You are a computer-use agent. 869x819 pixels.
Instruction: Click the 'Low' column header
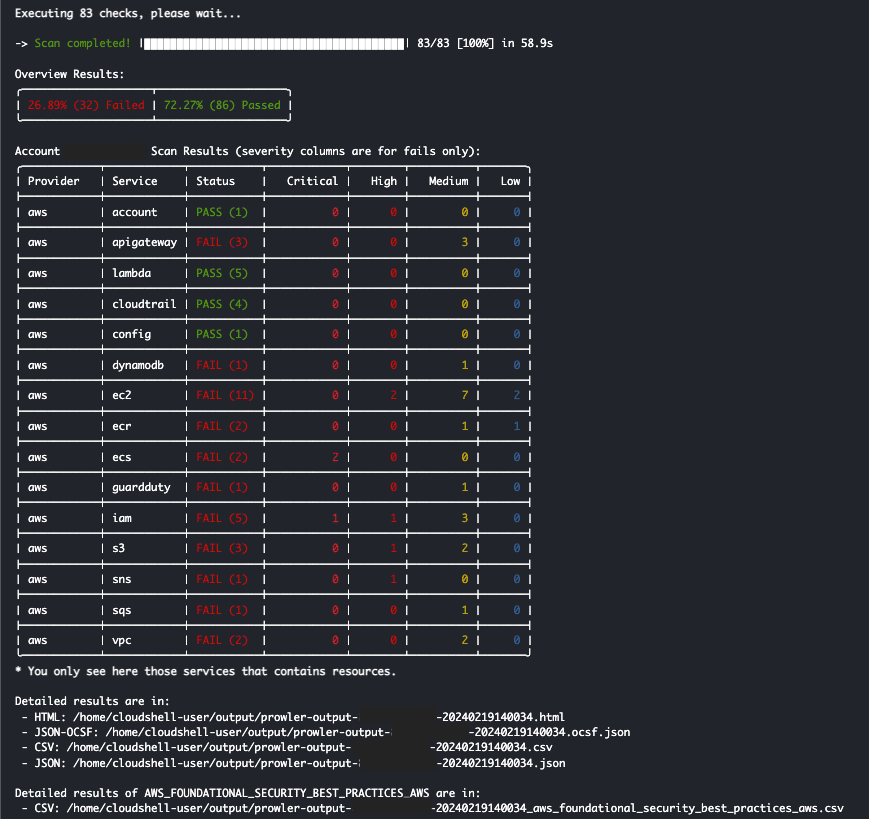tap(510, 181)
